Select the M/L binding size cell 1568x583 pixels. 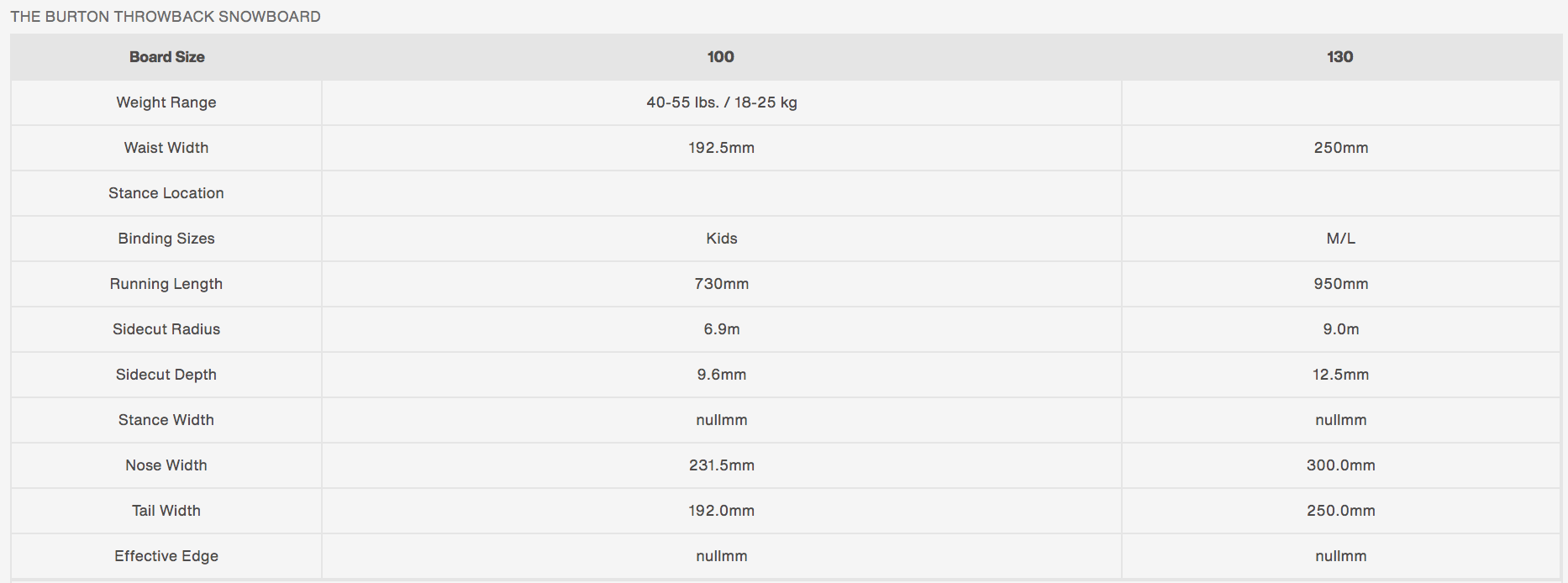point(1340,239)
